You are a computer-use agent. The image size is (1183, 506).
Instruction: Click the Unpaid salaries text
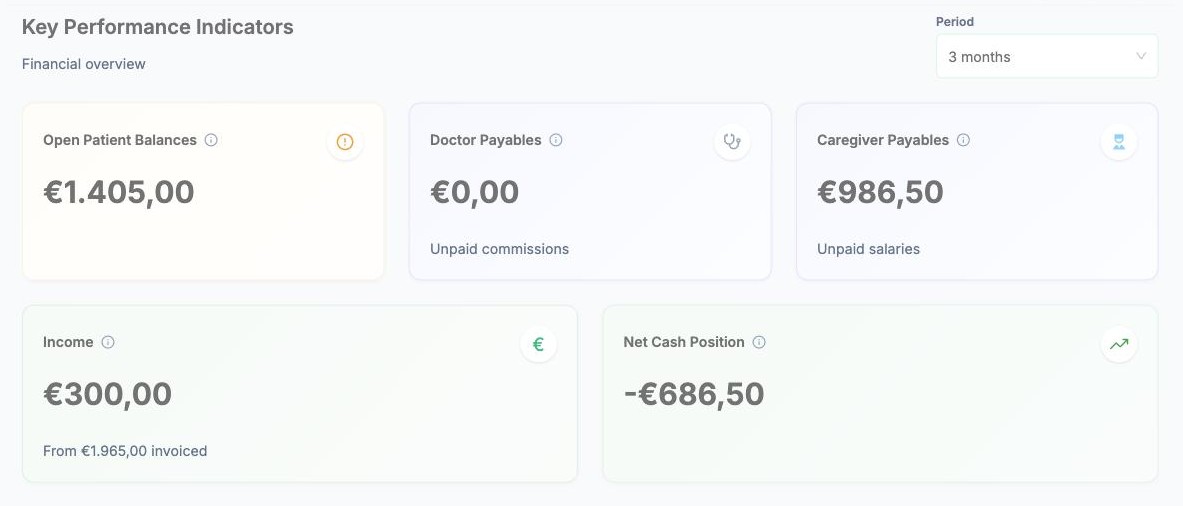click(868, 249)
